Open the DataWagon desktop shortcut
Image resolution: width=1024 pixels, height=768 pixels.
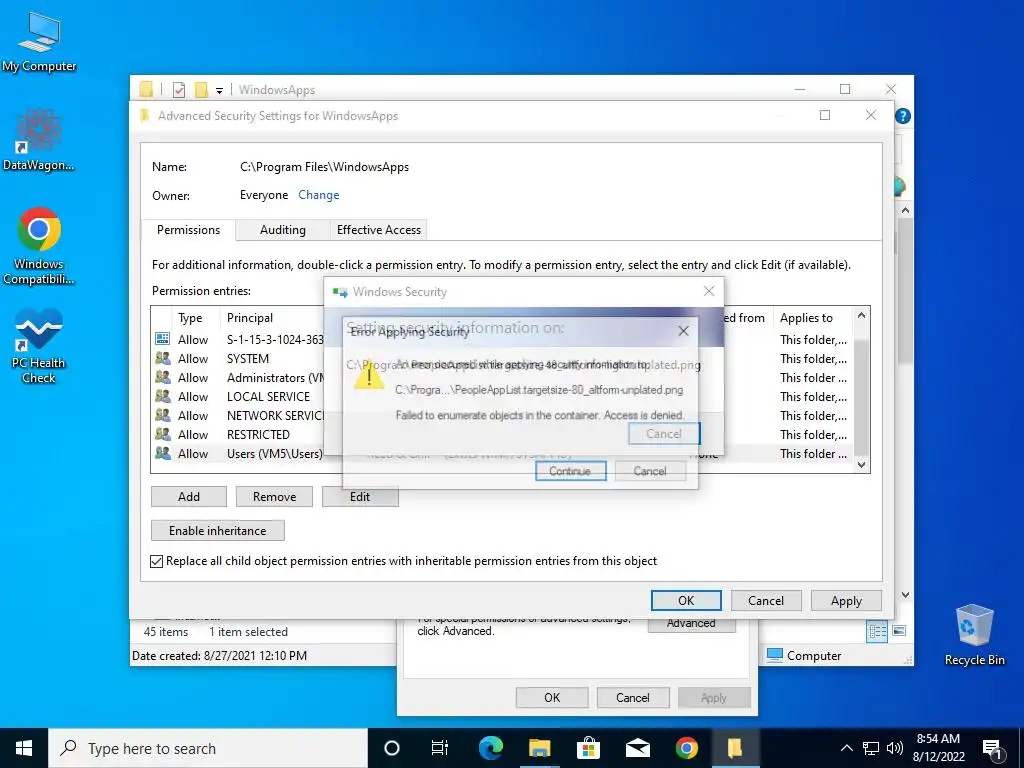39,140
